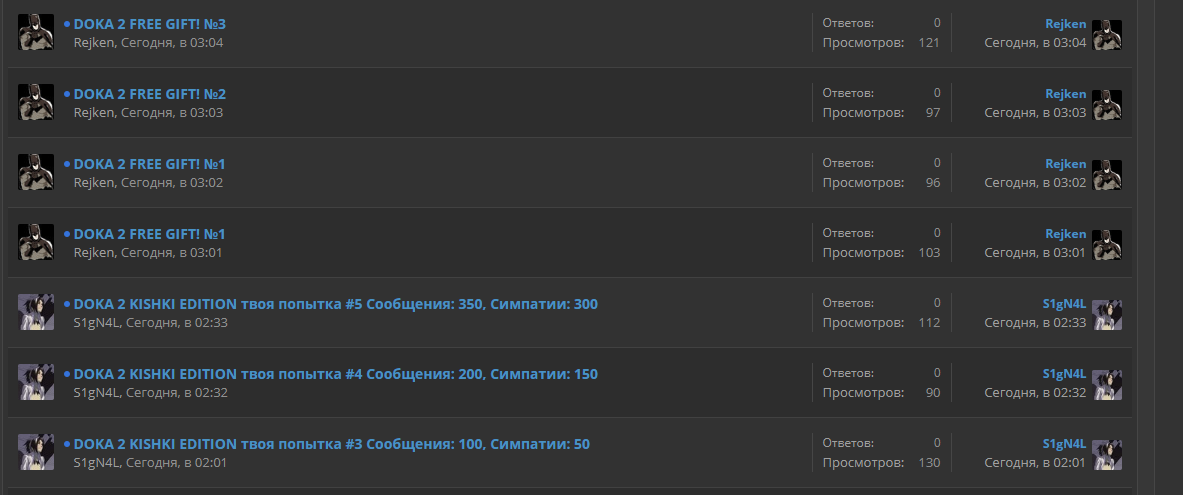Click S1gN4L's small avatar beside 02:01 last post
This screenshot has height=495, width=1183.
tap(1107, 455)
